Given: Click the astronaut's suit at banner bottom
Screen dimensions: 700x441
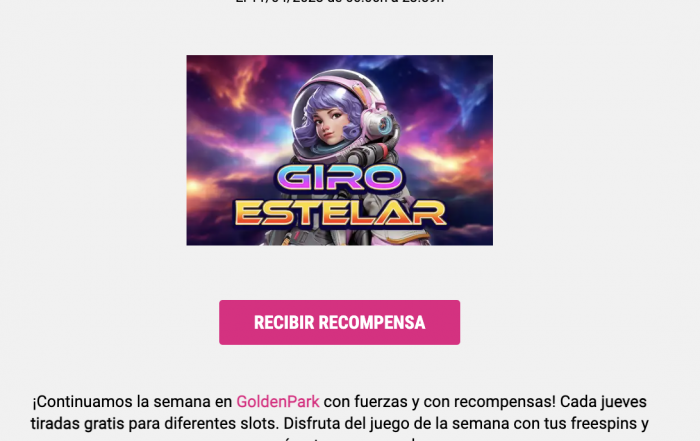Looking at the screenshot, I should (x=348, y=237).
